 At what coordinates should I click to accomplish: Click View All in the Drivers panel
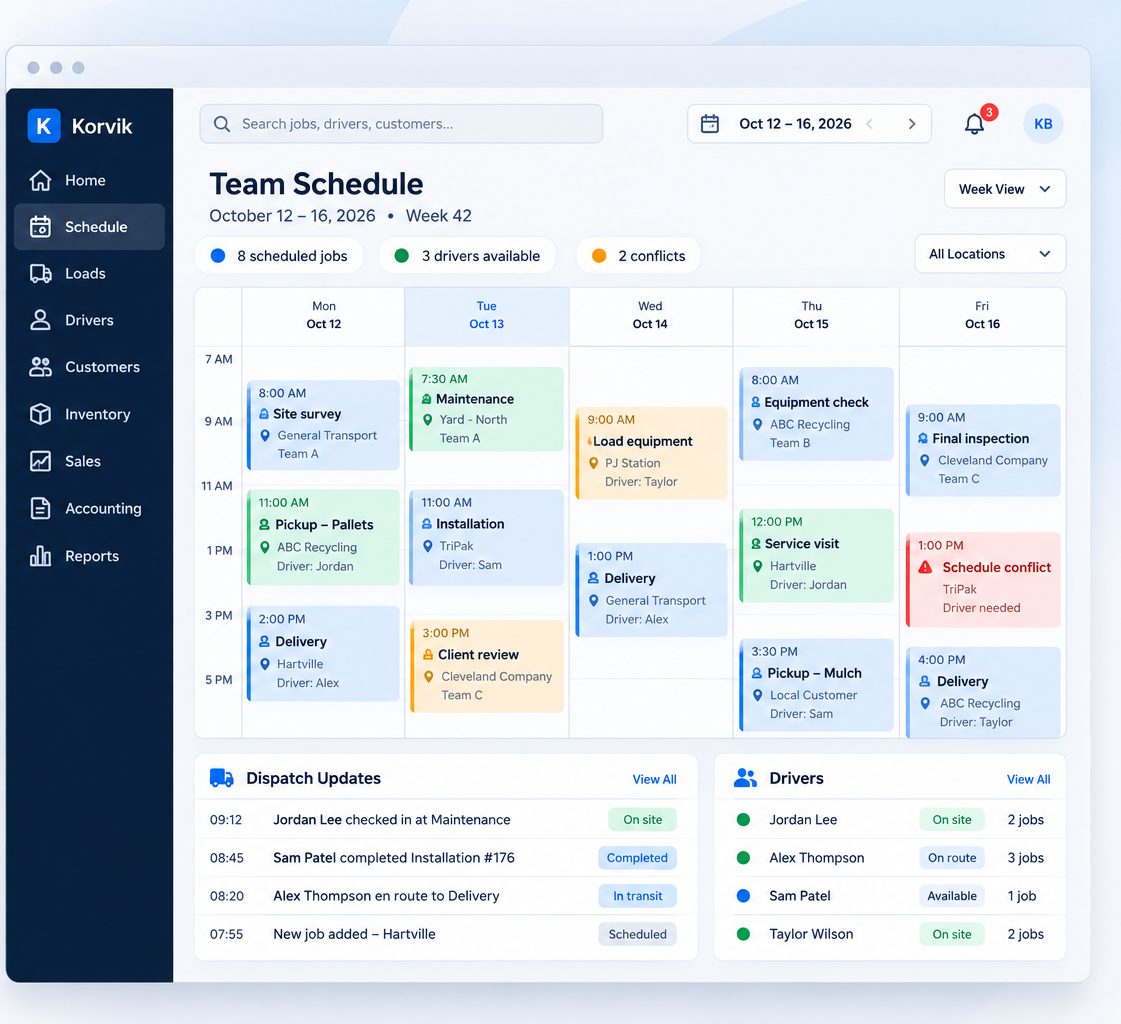1028,779
